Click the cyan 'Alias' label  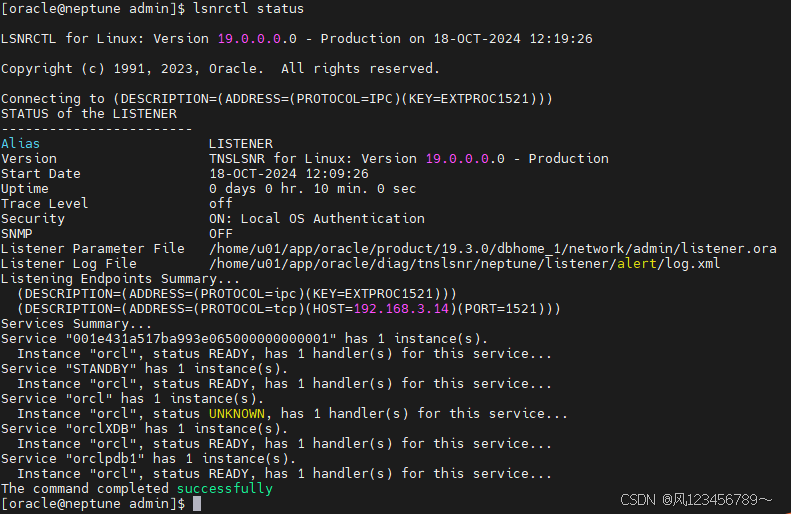(21, 144)
